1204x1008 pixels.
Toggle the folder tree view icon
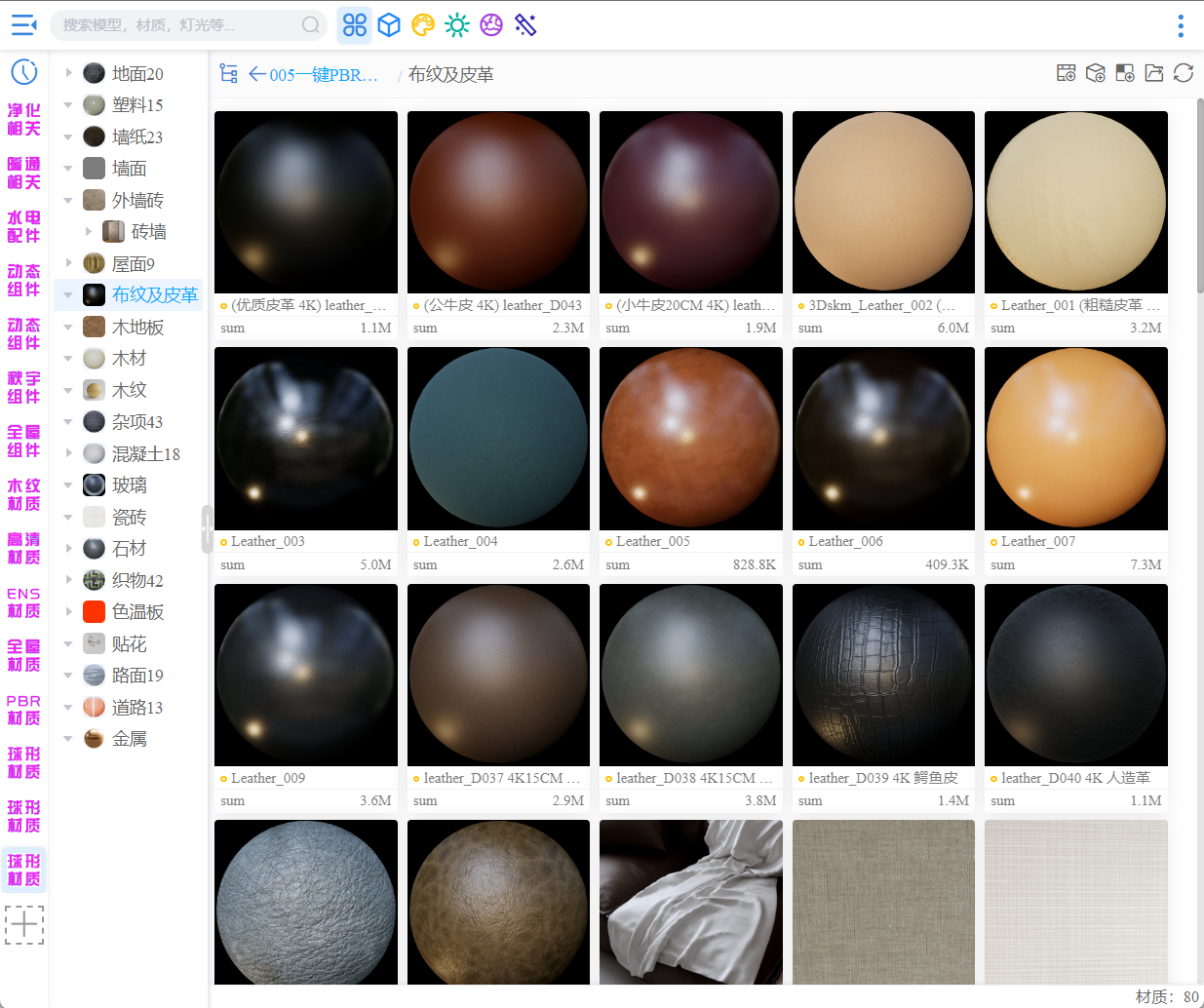229,74
